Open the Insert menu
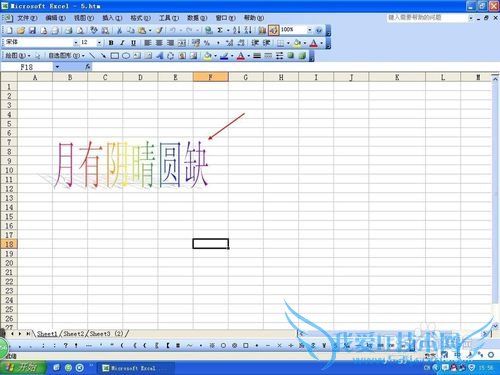The image size is (500, 375). pyautogui.click(x=112, y=18)
